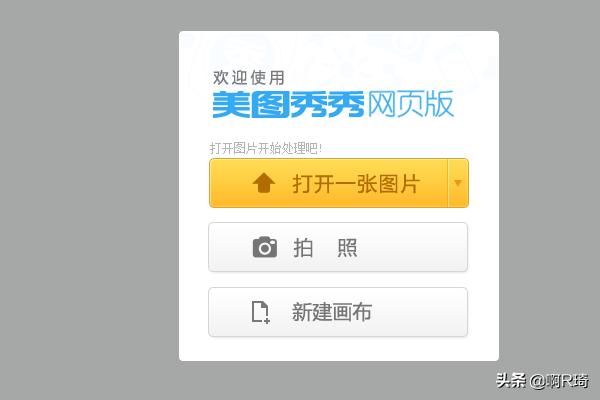
Task: Click the new page icon beside 新建画布
Action: click(261, 312)
